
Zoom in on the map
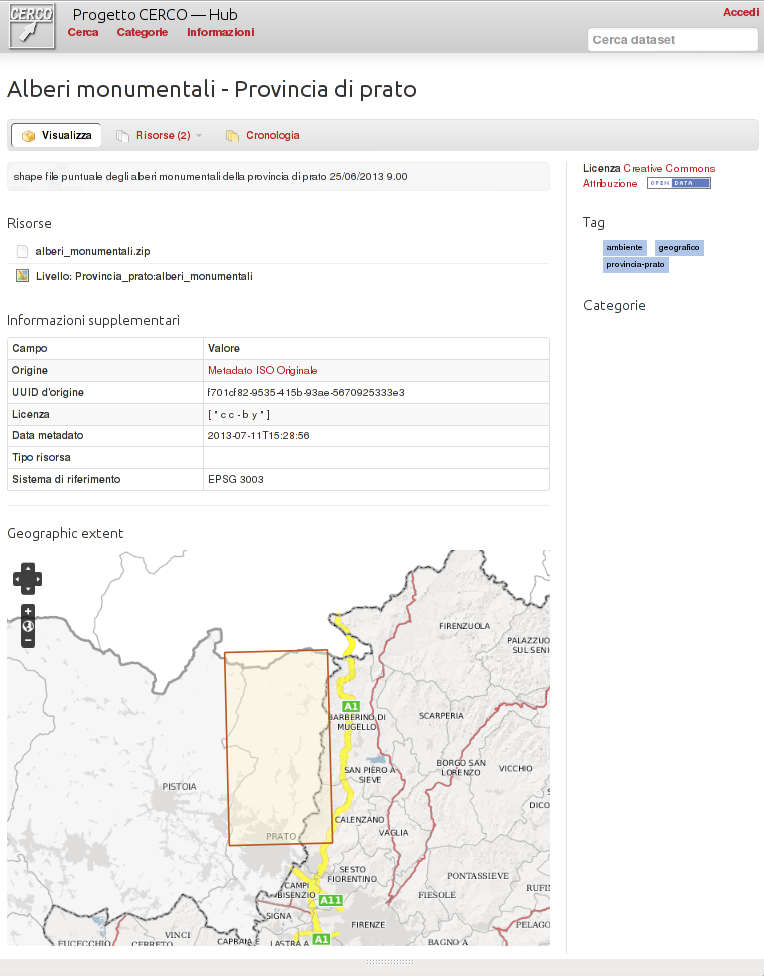pyautogui.click(x=27, y=611)
